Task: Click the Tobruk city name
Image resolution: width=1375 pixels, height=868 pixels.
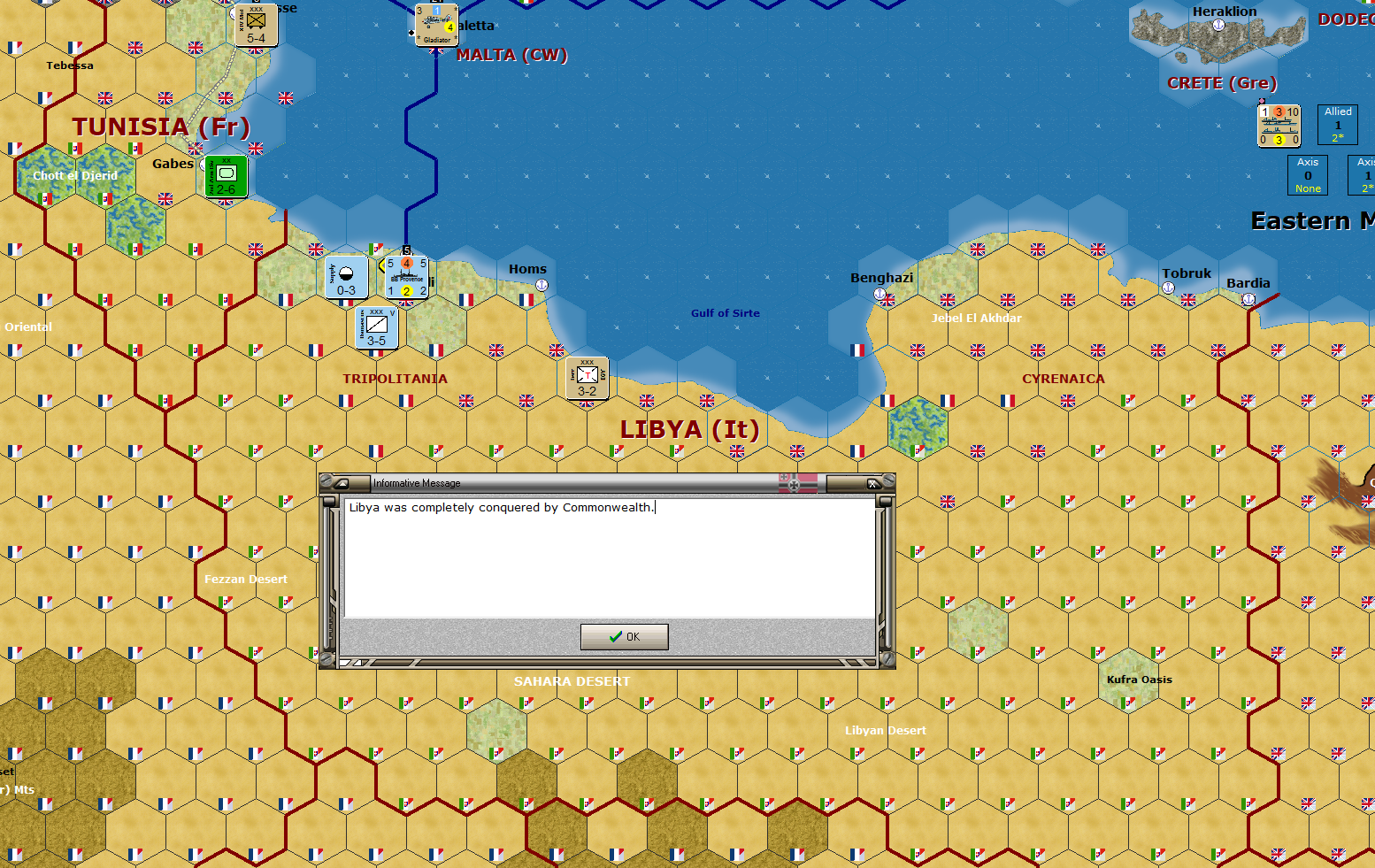Action: click(1187, 273)
